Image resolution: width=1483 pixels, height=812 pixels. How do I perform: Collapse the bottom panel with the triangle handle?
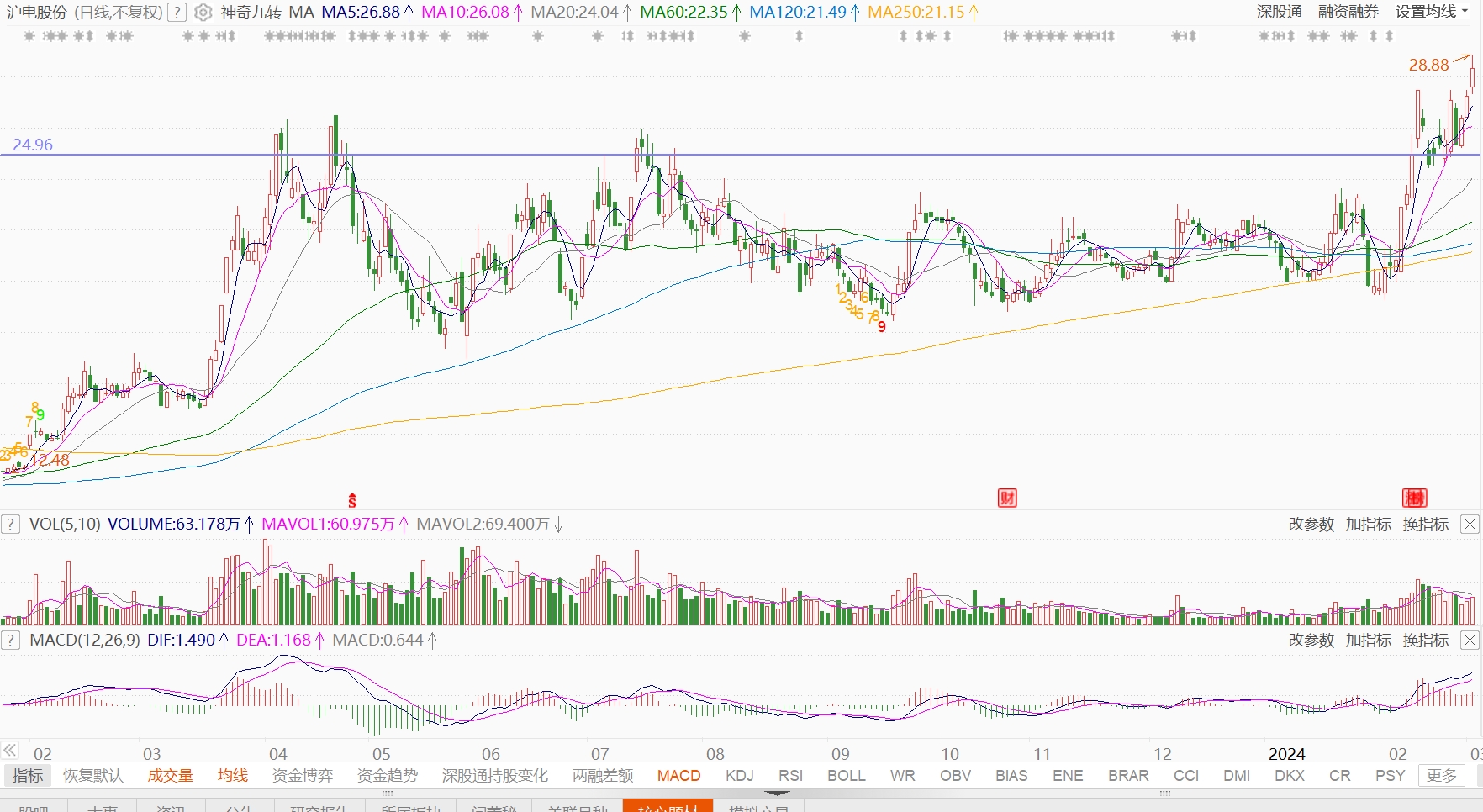[777, 792]
